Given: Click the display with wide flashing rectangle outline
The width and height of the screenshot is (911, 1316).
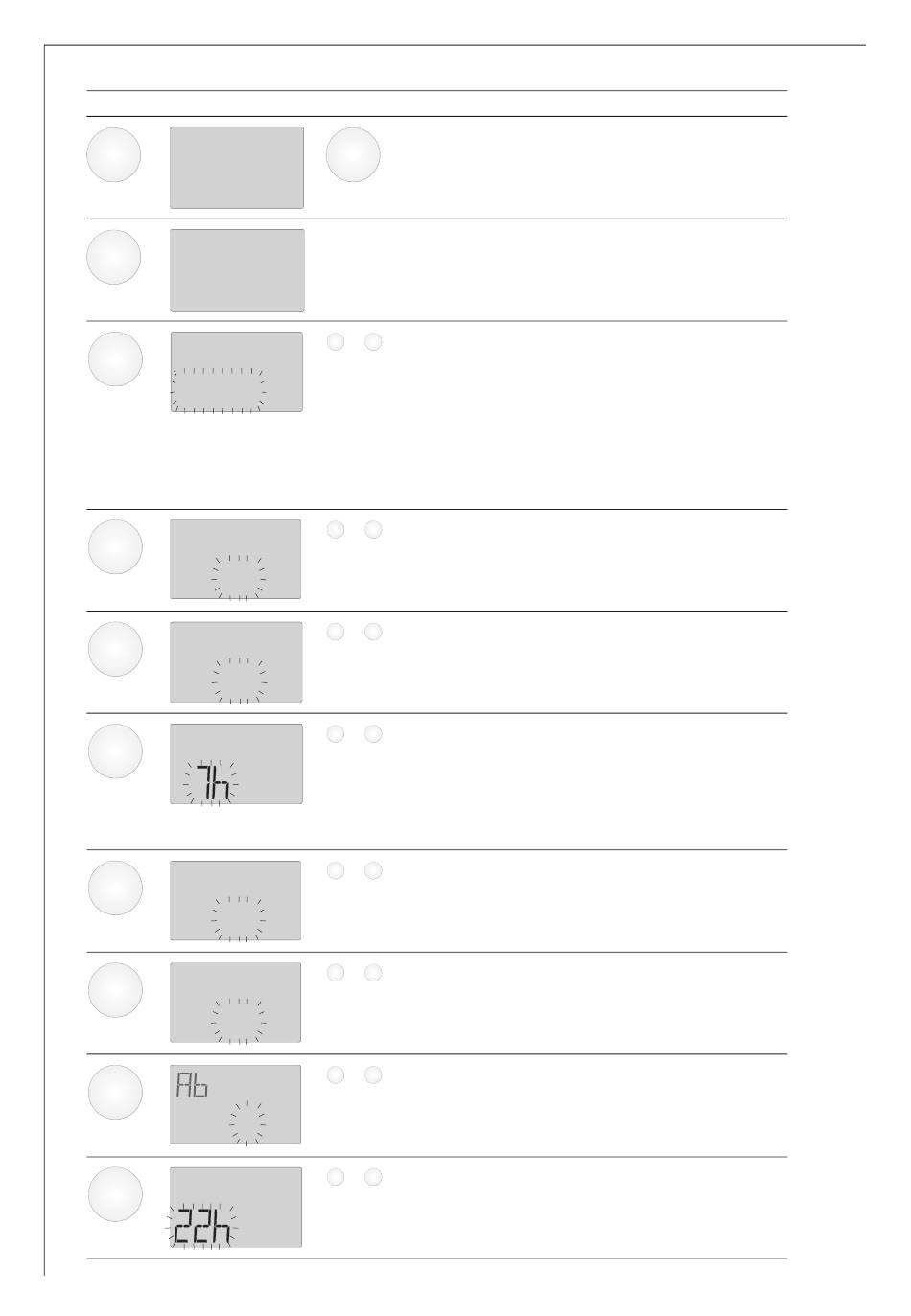Looking at the screenshot, I should [237, 372].
